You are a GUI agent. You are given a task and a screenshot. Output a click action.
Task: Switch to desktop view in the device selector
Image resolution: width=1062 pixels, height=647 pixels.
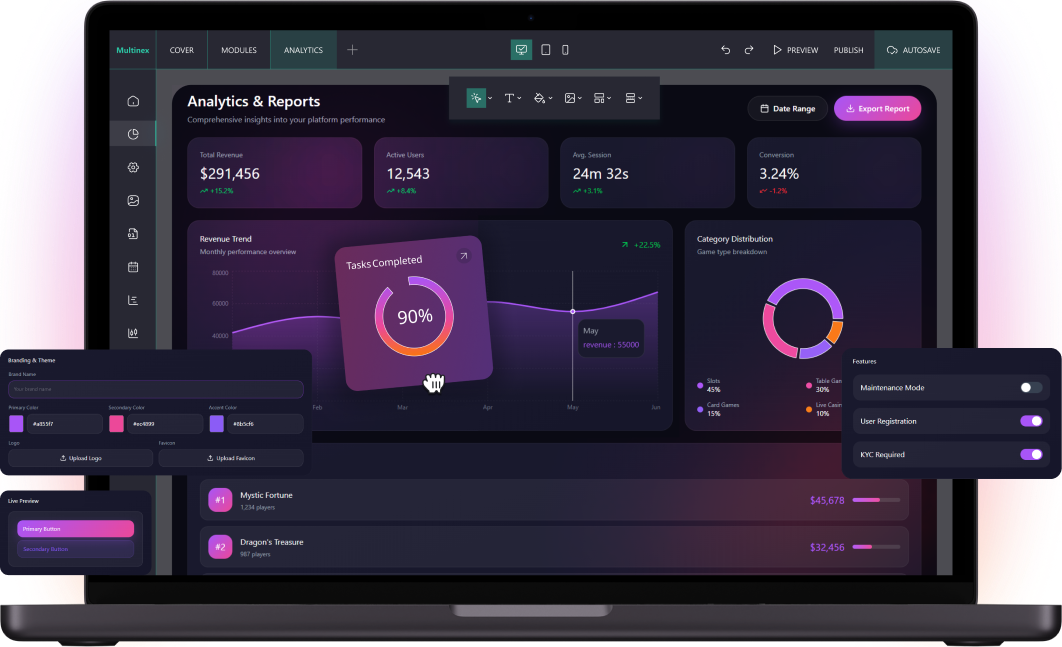click(x=521, y=50)
